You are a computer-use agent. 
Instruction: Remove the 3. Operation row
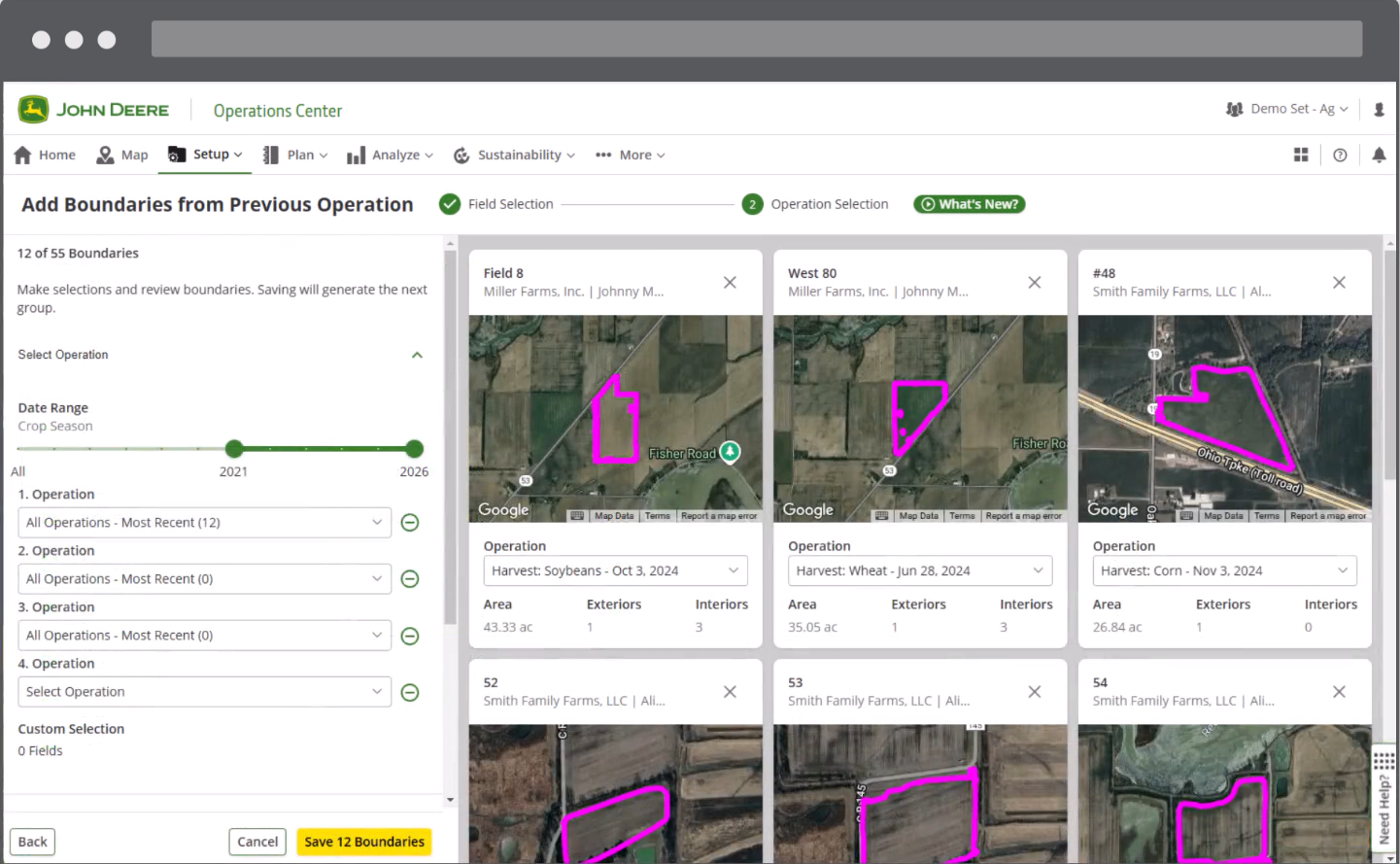point(410,636)
